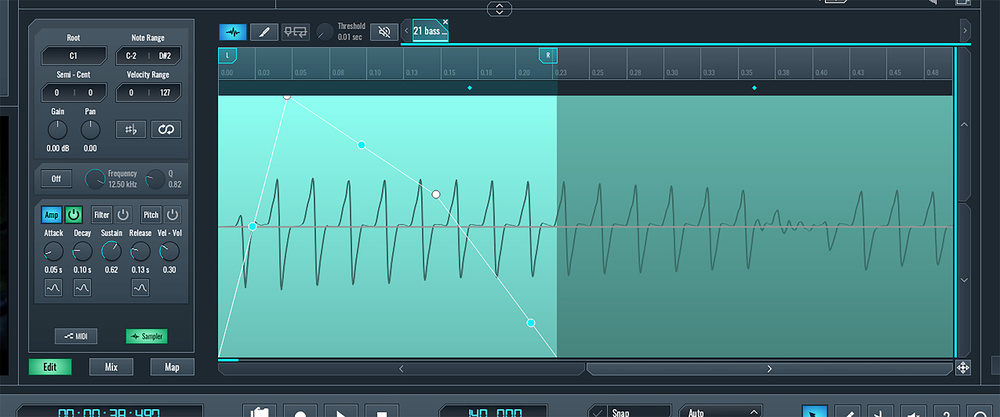The width and height of the screenshot is (1000, 417).
Task: Select the pencil draw tool
Action: (x=264, y=32)
